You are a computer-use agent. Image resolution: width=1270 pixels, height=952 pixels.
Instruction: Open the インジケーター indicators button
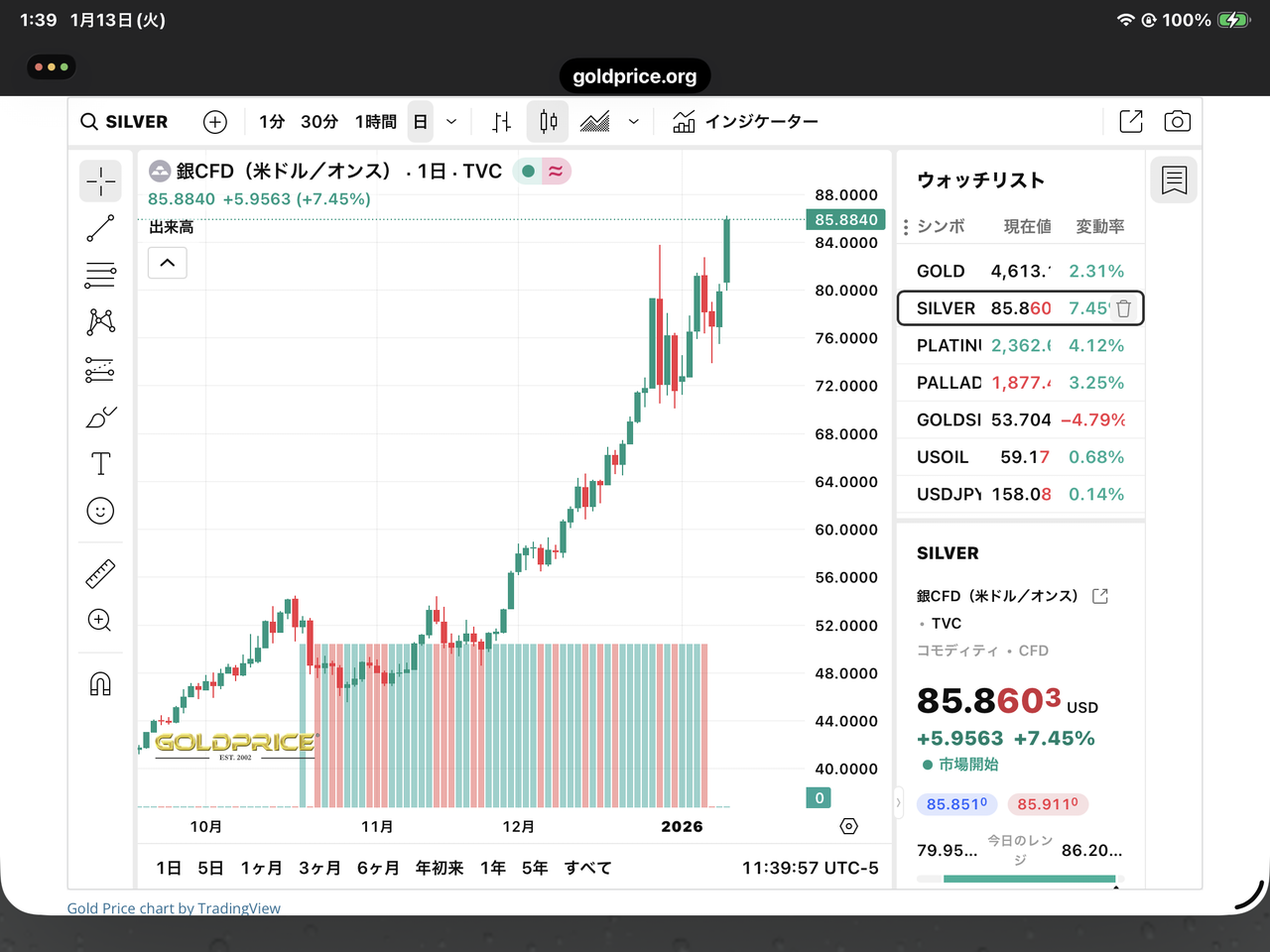point(746,122)
